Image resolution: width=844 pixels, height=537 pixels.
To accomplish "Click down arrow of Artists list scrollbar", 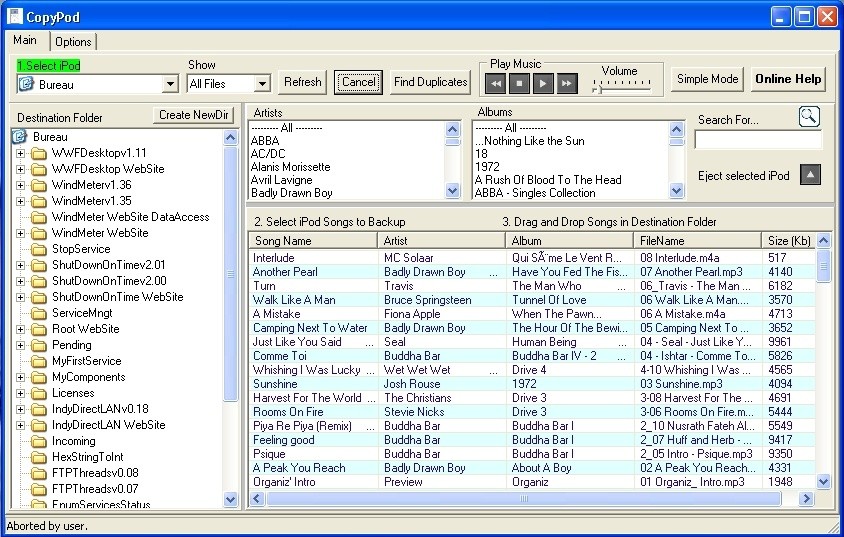I will (x=453, y=190).
